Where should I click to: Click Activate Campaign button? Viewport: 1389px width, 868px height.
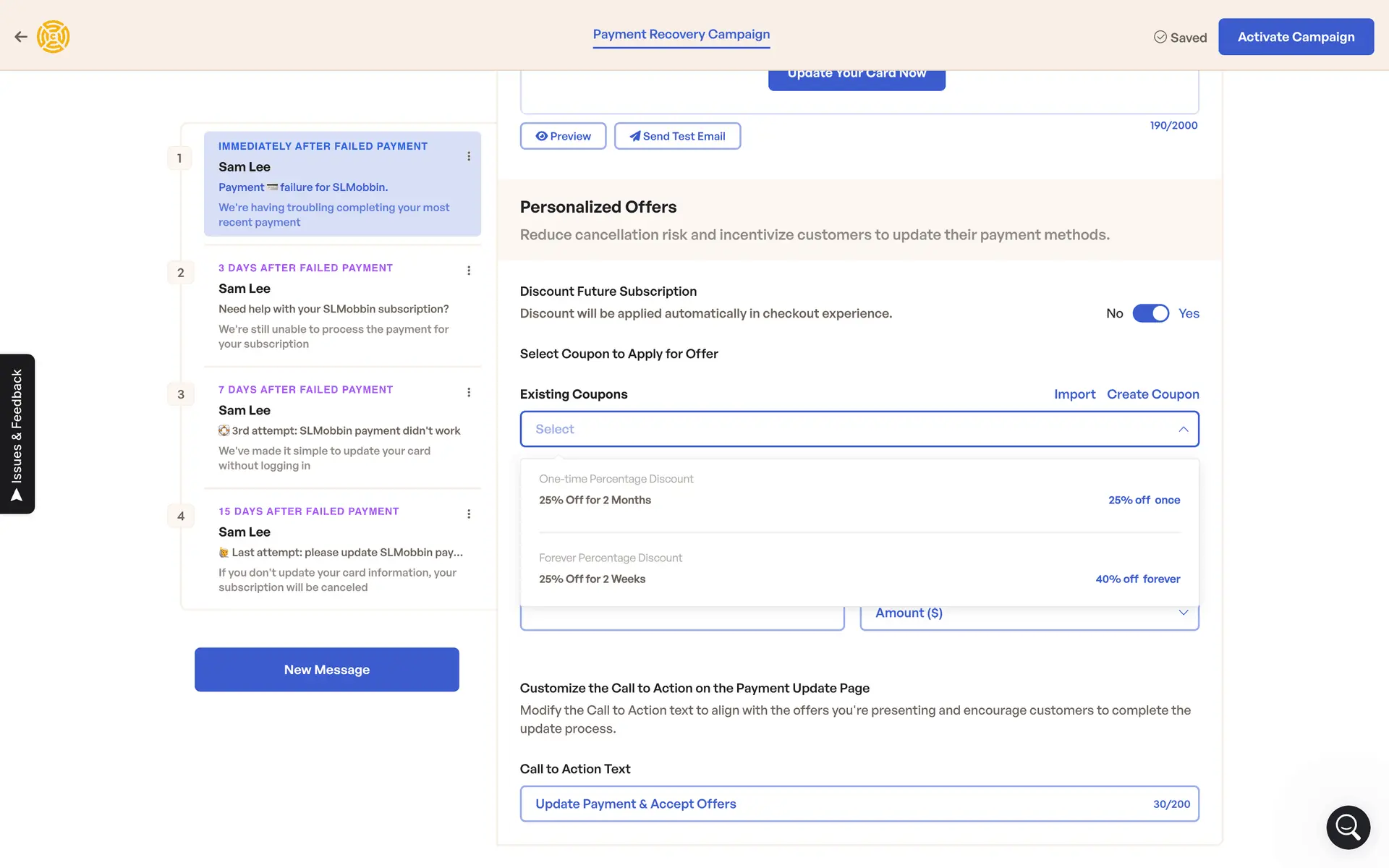[x=1295, y=37]
